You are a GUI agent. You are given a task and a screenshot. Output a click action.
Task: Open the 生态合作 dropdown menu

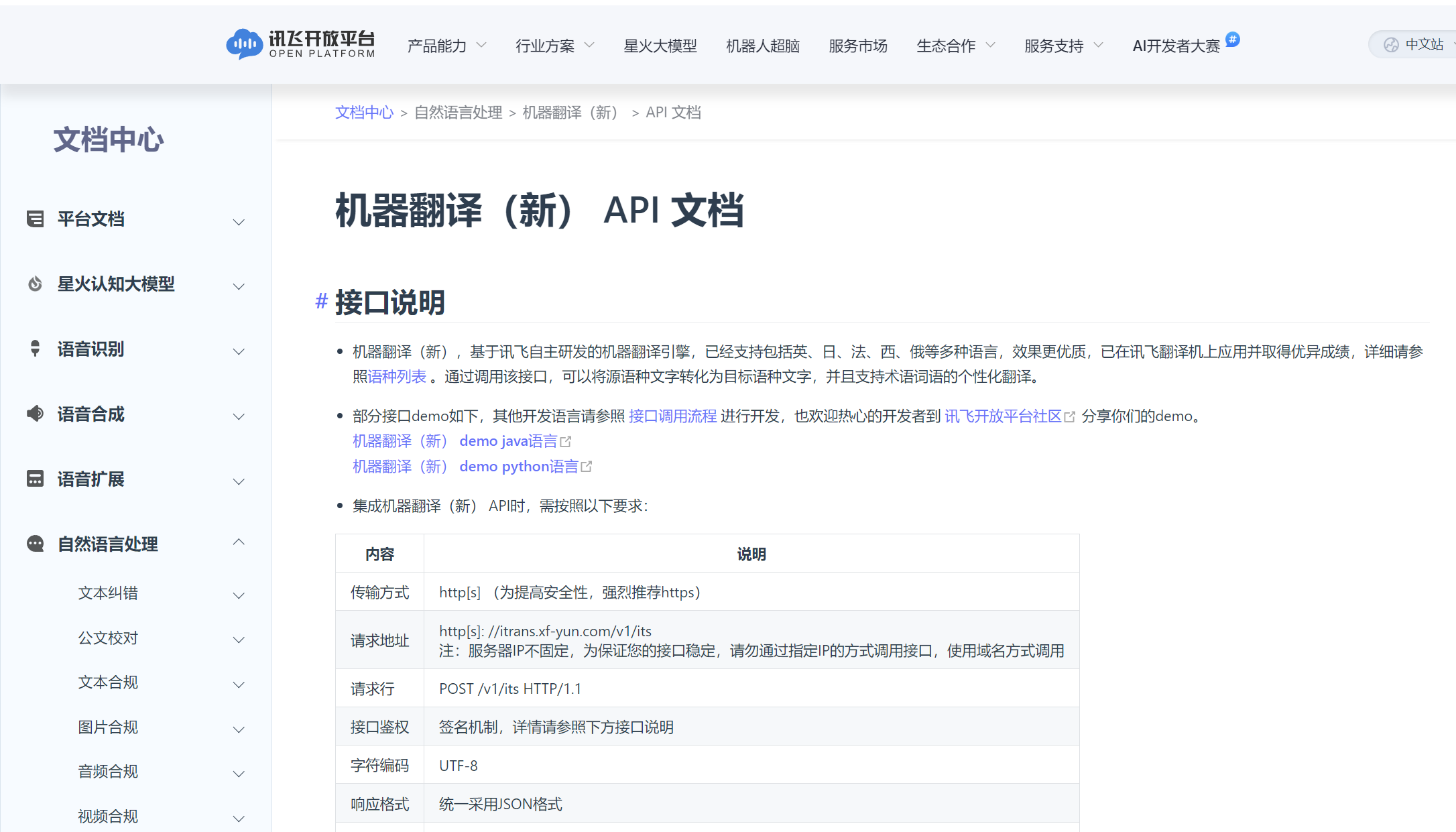(955, 46)
